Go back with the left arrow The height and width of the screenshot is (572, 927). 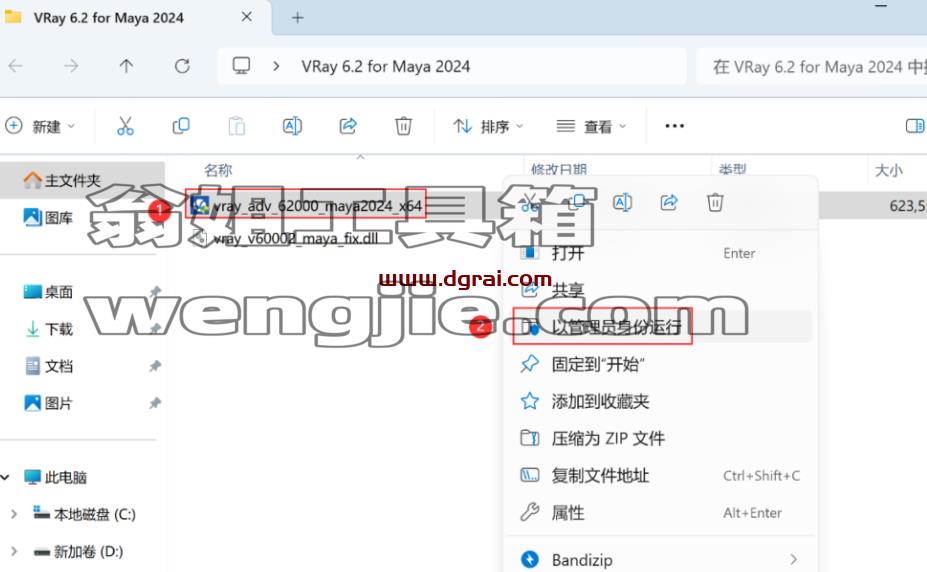pos(16,66)
